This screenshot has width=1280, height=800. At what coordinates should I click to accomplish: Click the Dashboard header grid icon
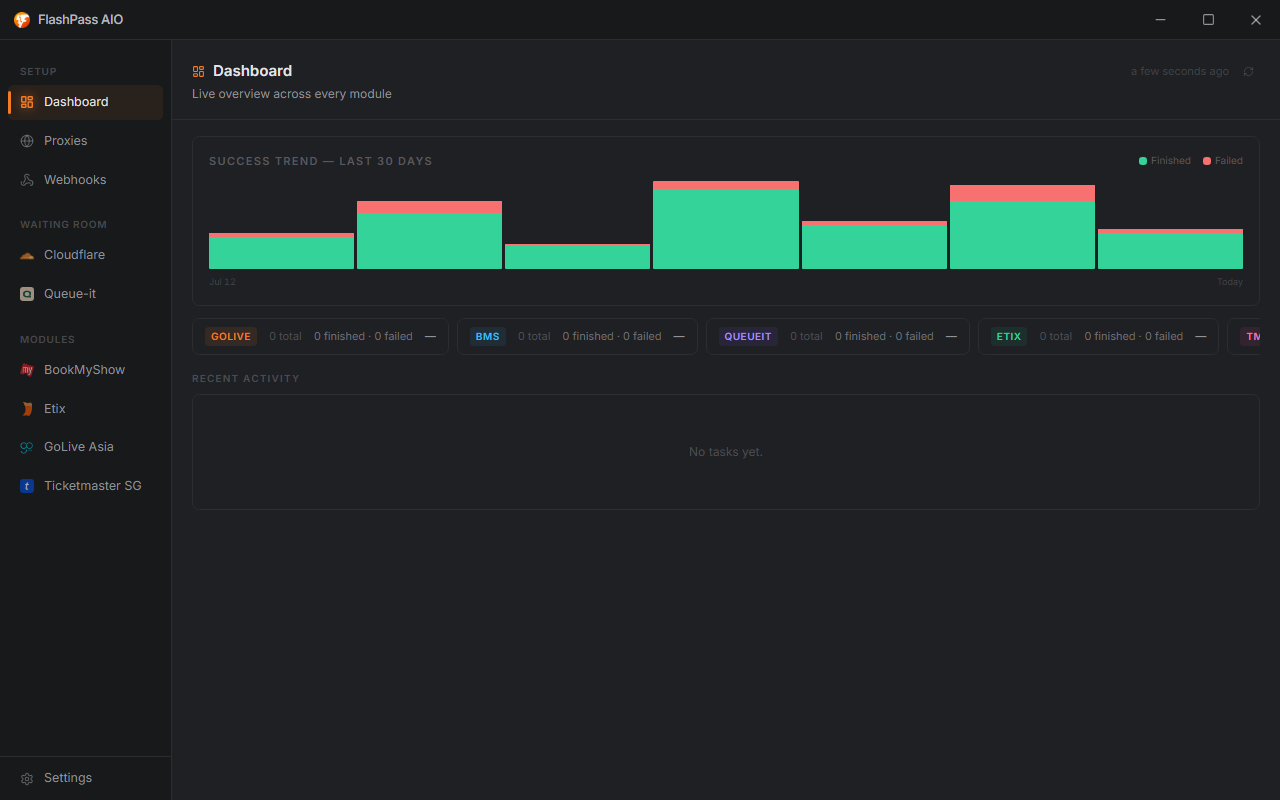coord(199,71)
